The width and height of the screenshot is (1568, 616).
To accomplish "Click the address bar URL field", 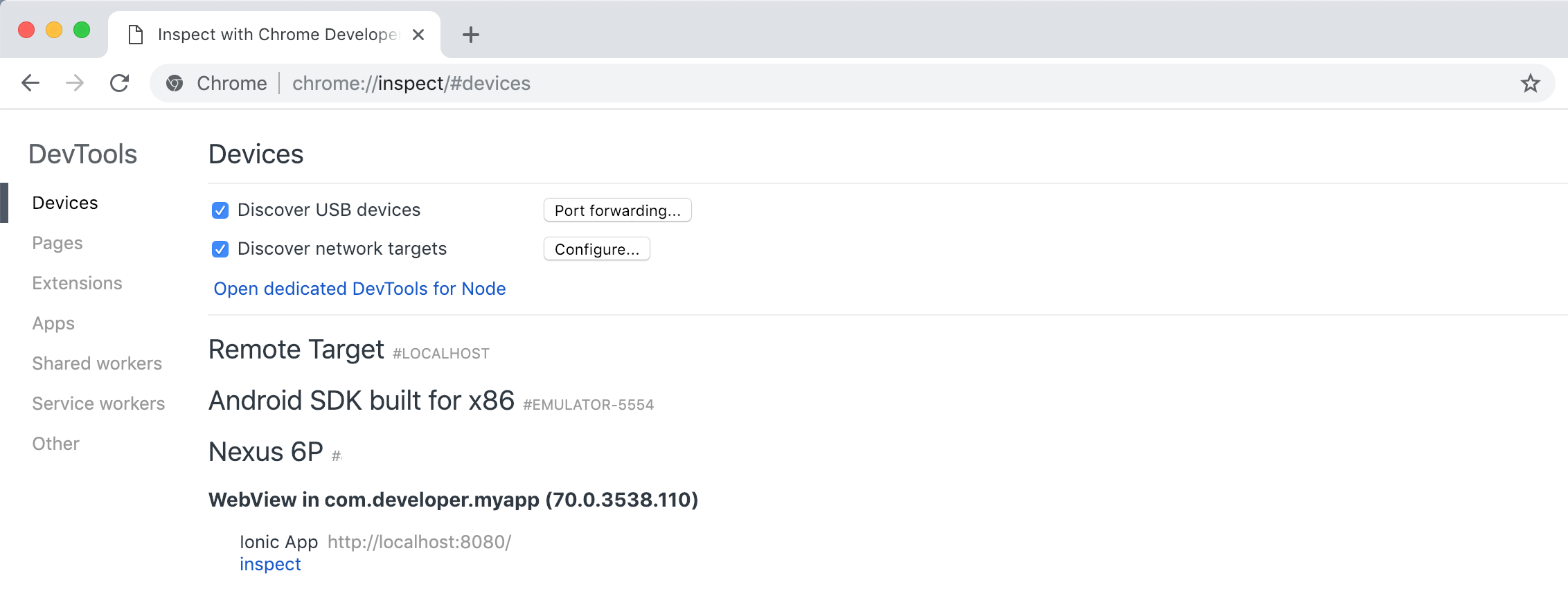I will [x=831, y=83].
